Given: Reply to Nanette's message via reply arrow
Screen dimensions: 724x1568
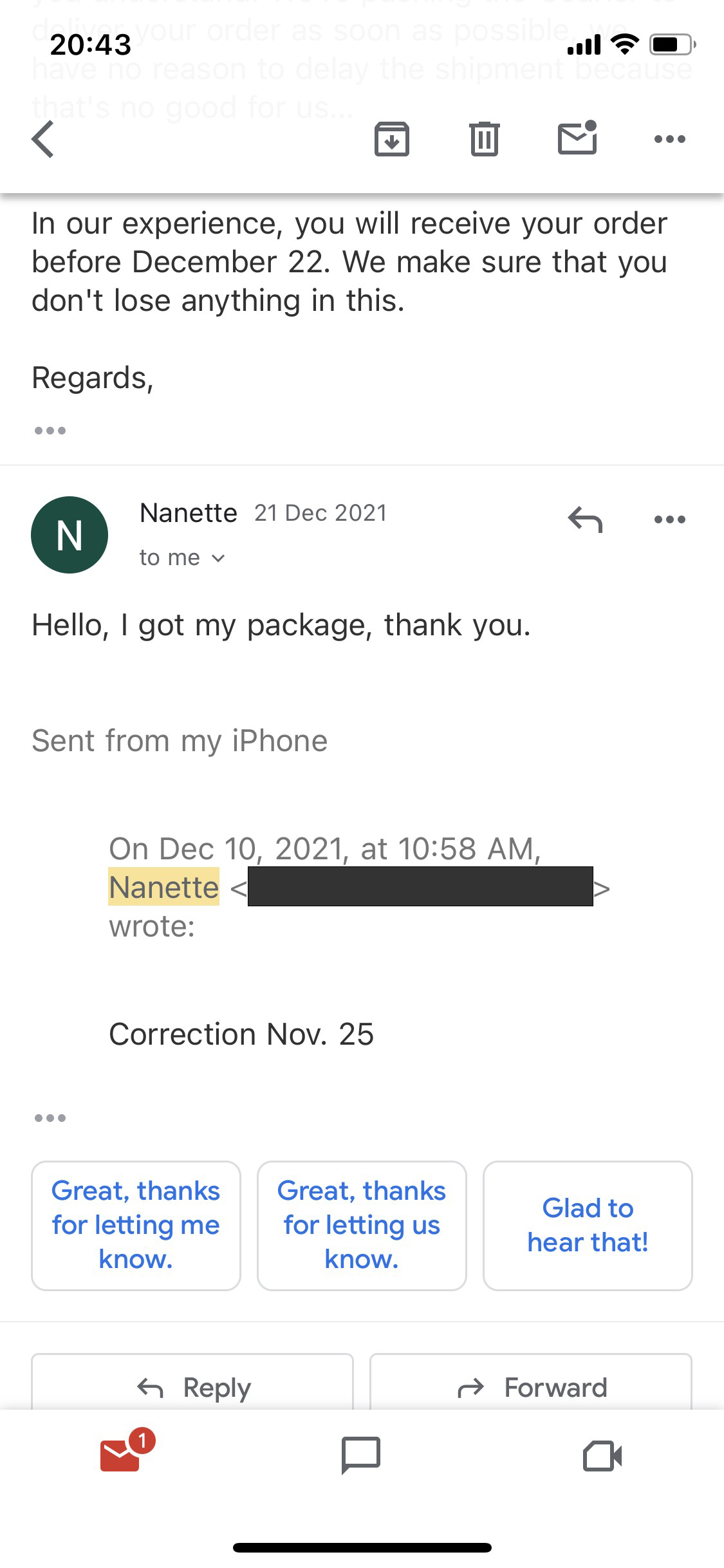Looking at the screenshot, I should [x=586, y=521].
